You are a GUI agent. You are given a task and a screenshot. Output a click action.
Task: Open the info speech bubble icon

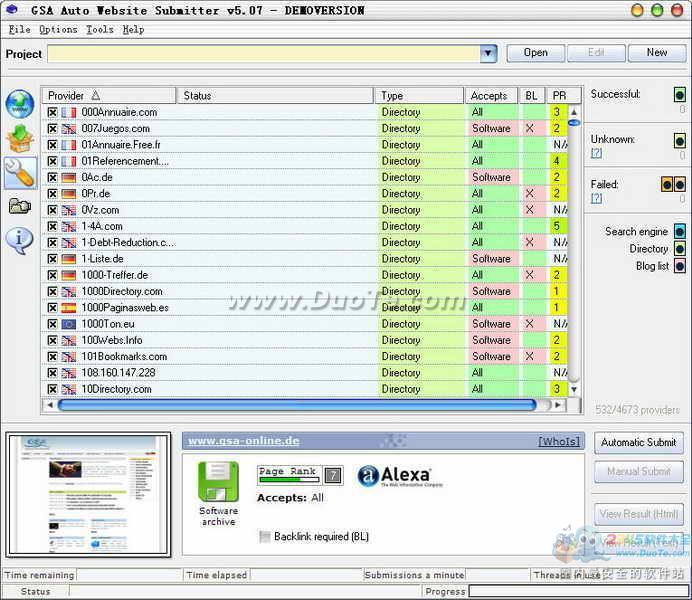(x=19, y=241)
